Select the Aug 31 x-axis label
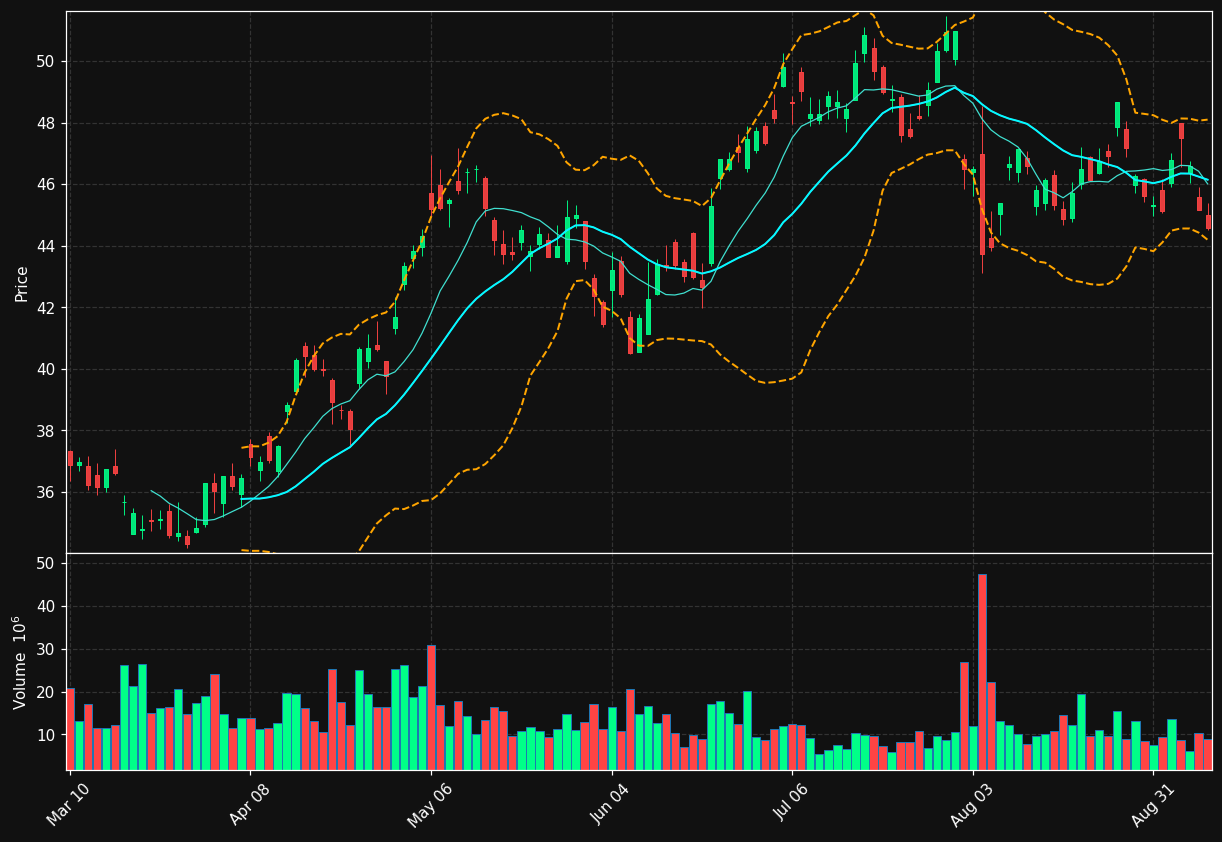 [1152, 804]
